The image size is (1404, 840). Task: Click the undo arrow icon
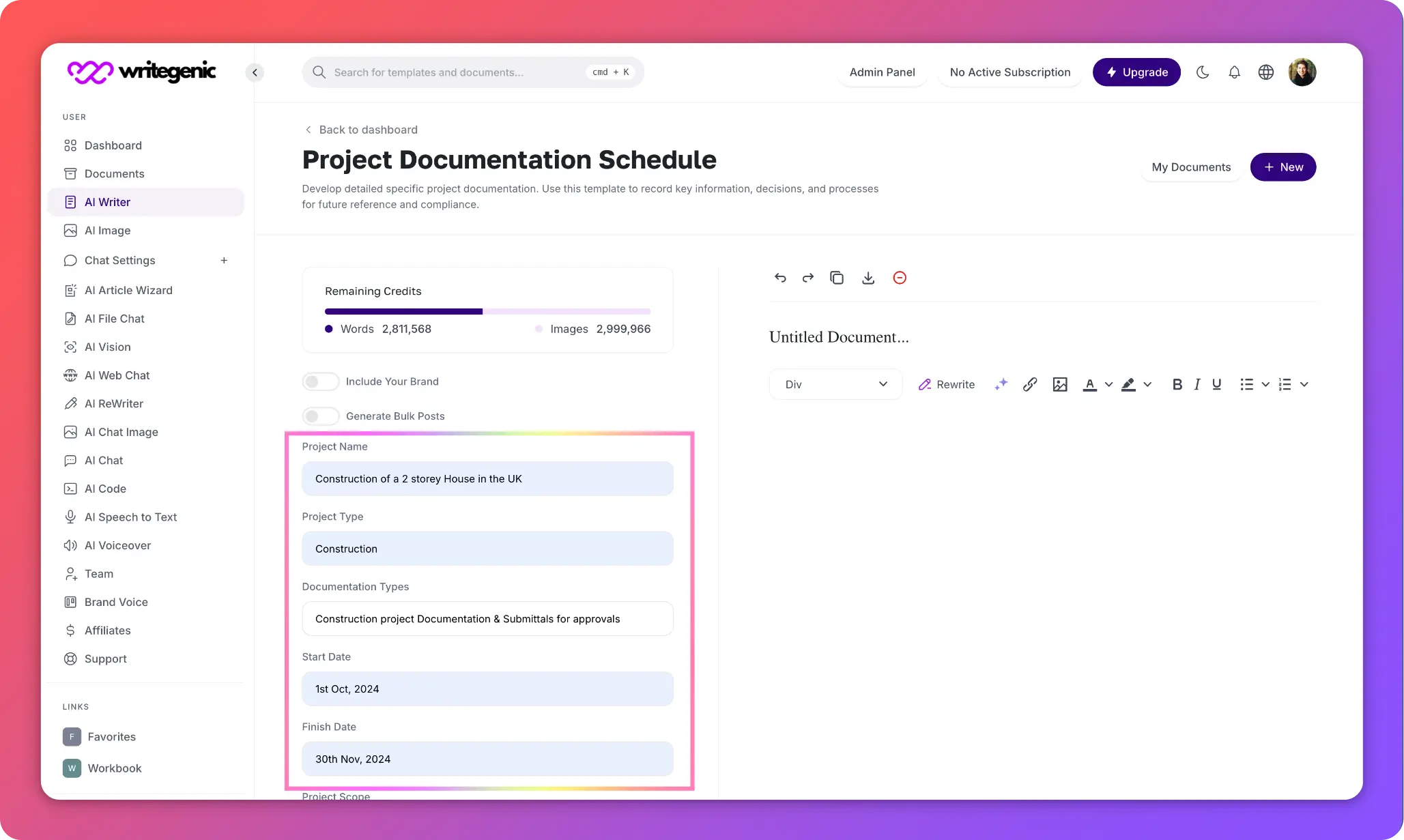(x=779, y=277)
